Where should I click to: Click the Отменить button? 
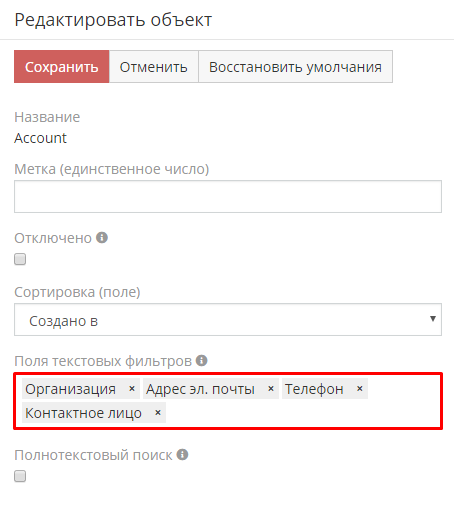[x=154, y=67]
